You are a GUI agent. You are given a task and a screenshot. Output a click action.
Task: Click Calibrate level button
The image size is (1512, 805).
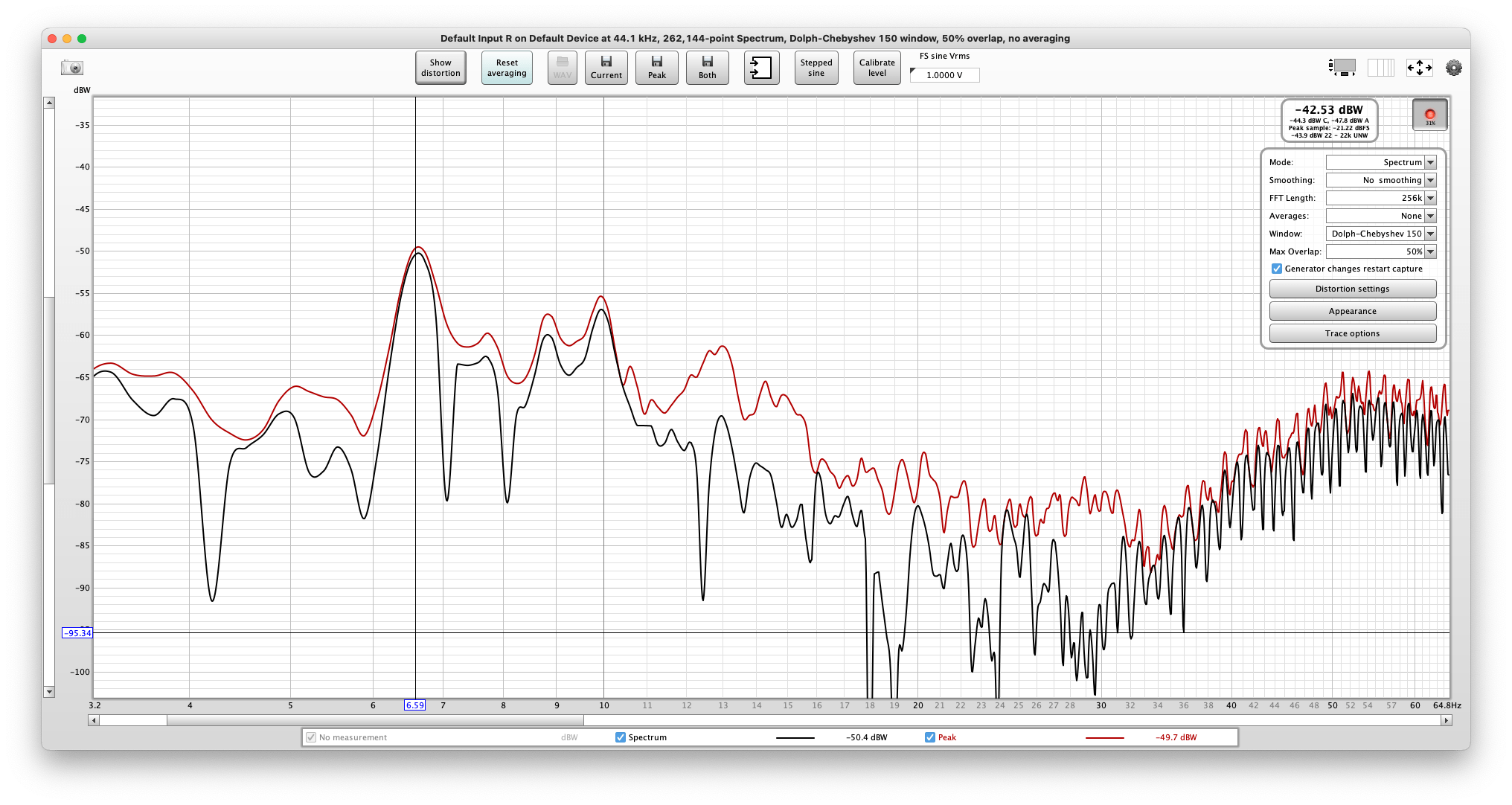tap(877, 68)
